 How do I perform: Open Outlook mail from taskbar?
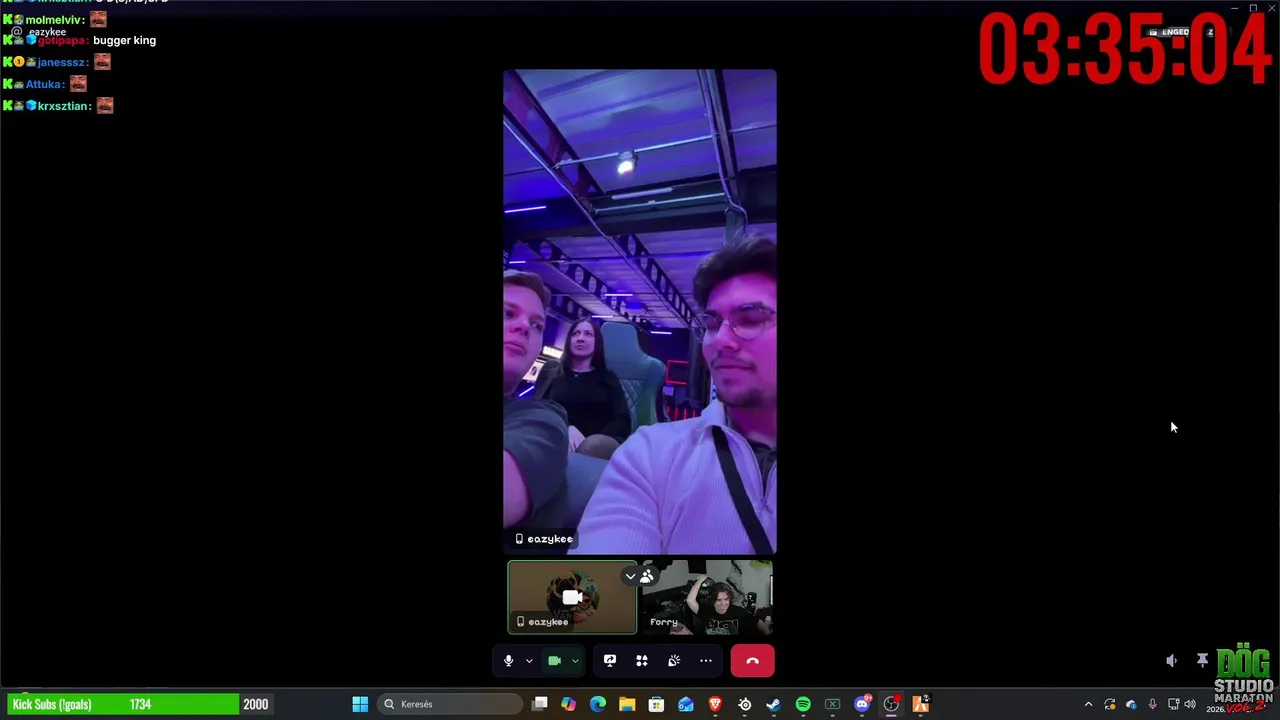686,704
